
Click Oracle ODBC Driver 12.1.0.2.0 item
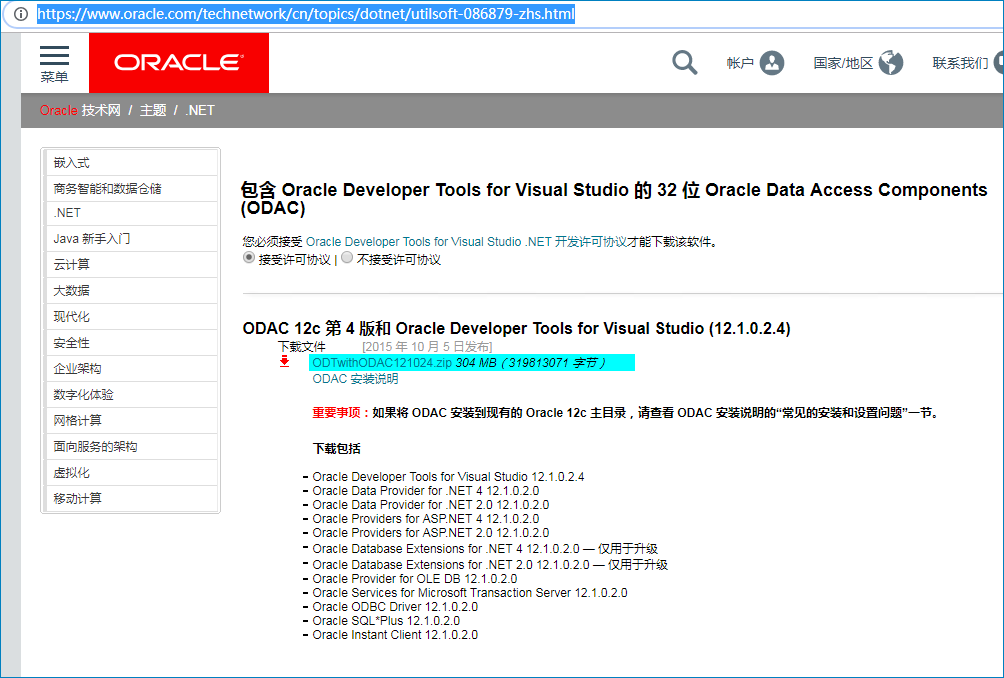pyautogui.click(x=395, y=607)
